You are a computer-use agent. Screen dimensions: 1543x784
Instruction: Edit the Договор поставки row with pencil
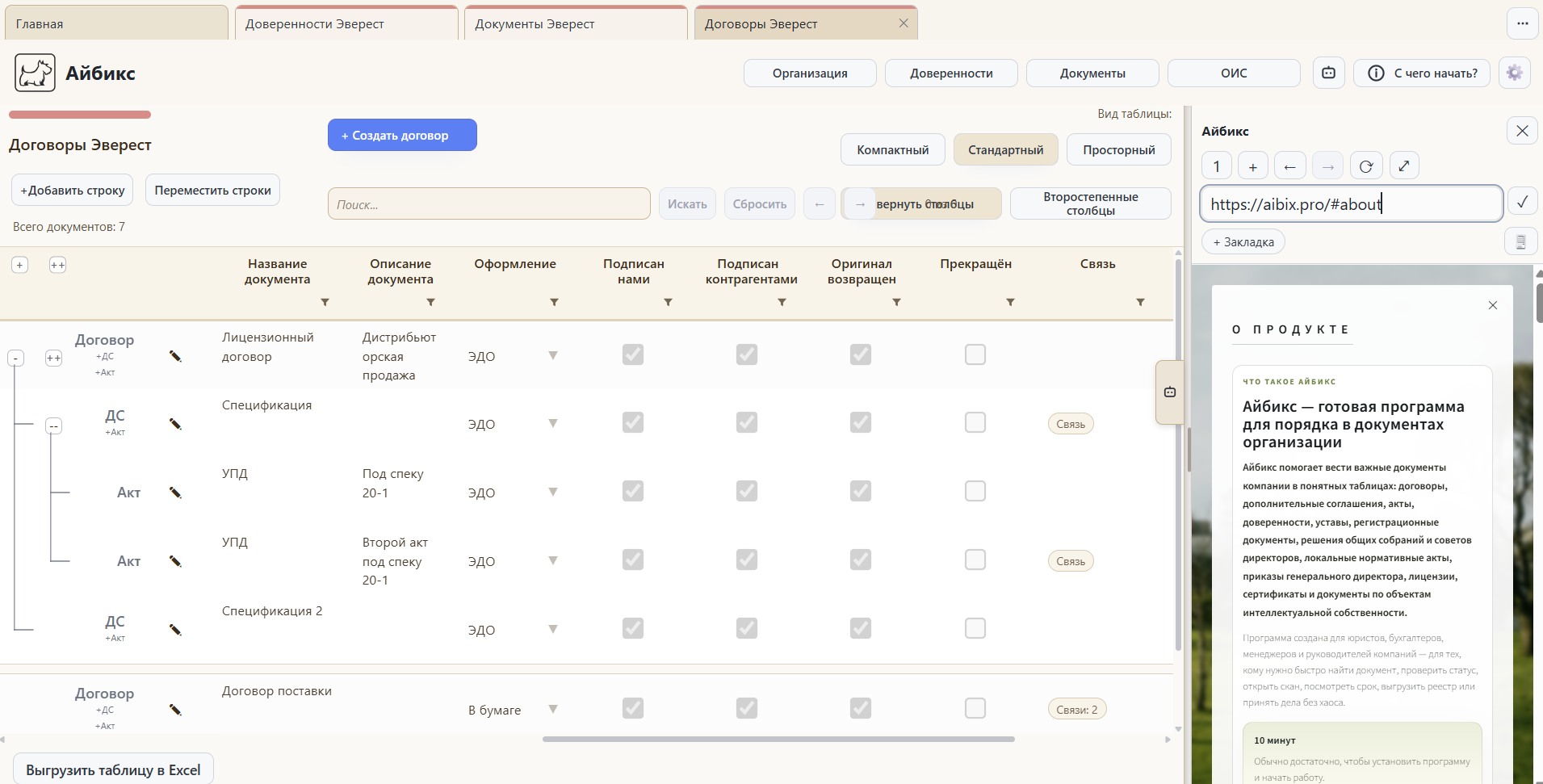pyautogui.click(x=175, y=710)
